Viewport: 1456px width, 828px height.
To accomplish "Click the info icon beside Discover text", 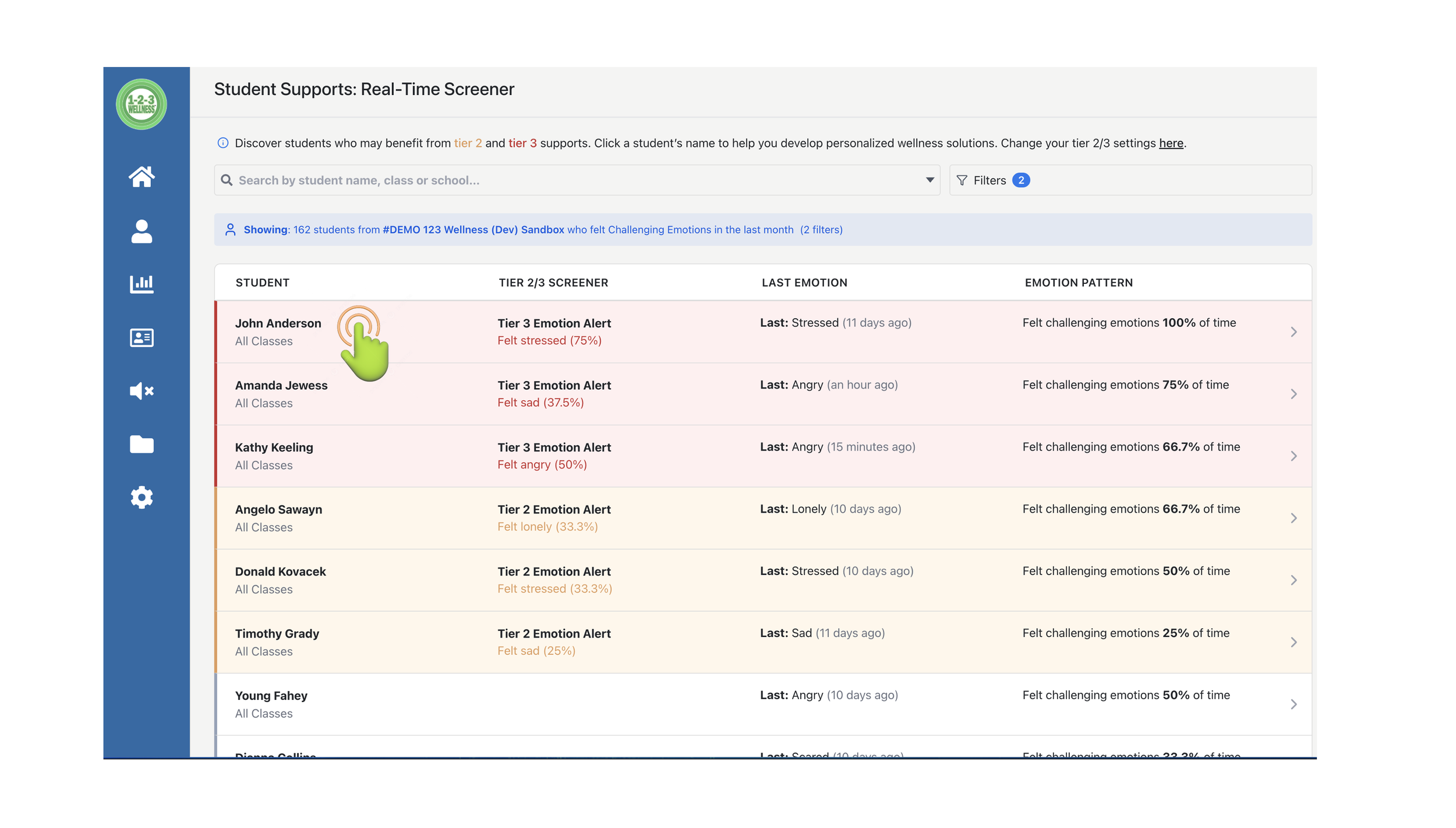I will coord(222,143).
